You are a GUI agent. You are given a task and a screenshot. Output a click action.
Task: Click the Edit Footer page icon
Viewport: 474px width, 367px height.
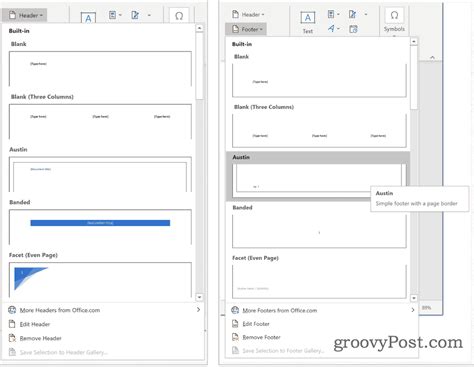pyautogui.click(x=235, y=323)
